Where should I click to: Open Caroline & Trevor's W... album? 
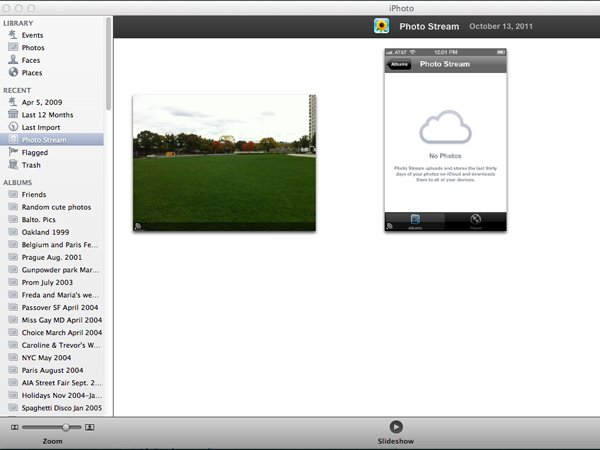[x=52, y=345]
